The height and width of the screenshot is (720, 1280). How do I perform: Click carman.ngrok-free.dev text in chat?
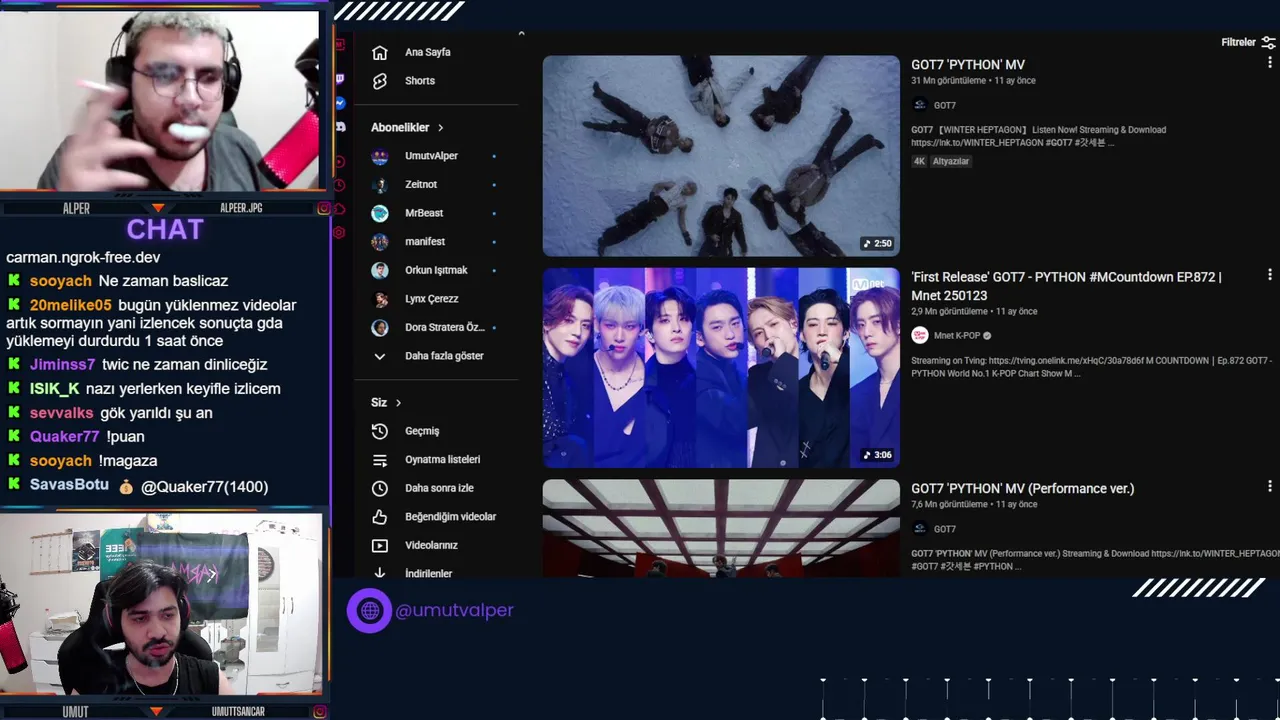tap(83, 257)
